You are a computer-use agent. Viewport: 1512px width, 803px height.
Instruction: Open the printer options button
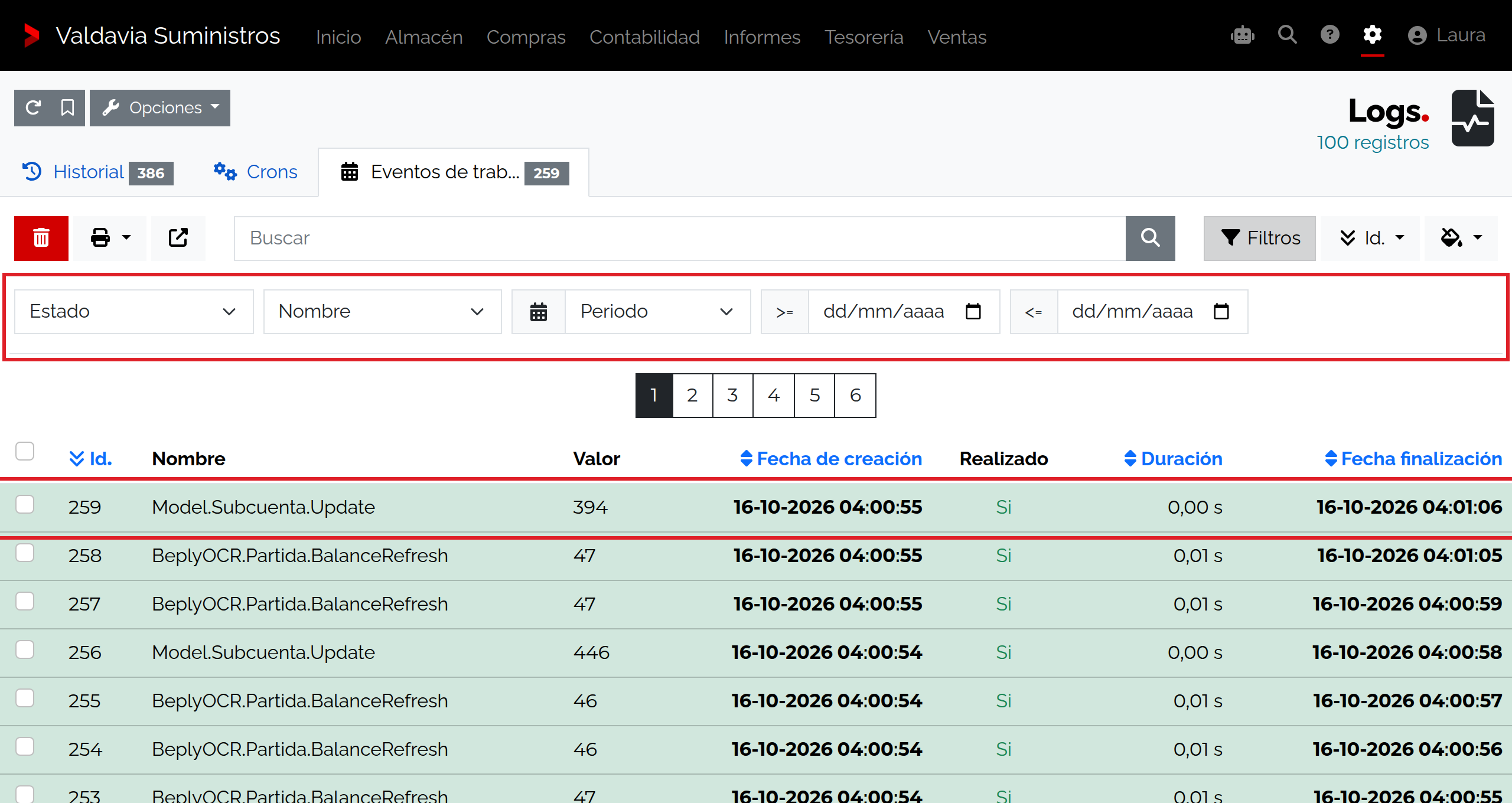110,238
